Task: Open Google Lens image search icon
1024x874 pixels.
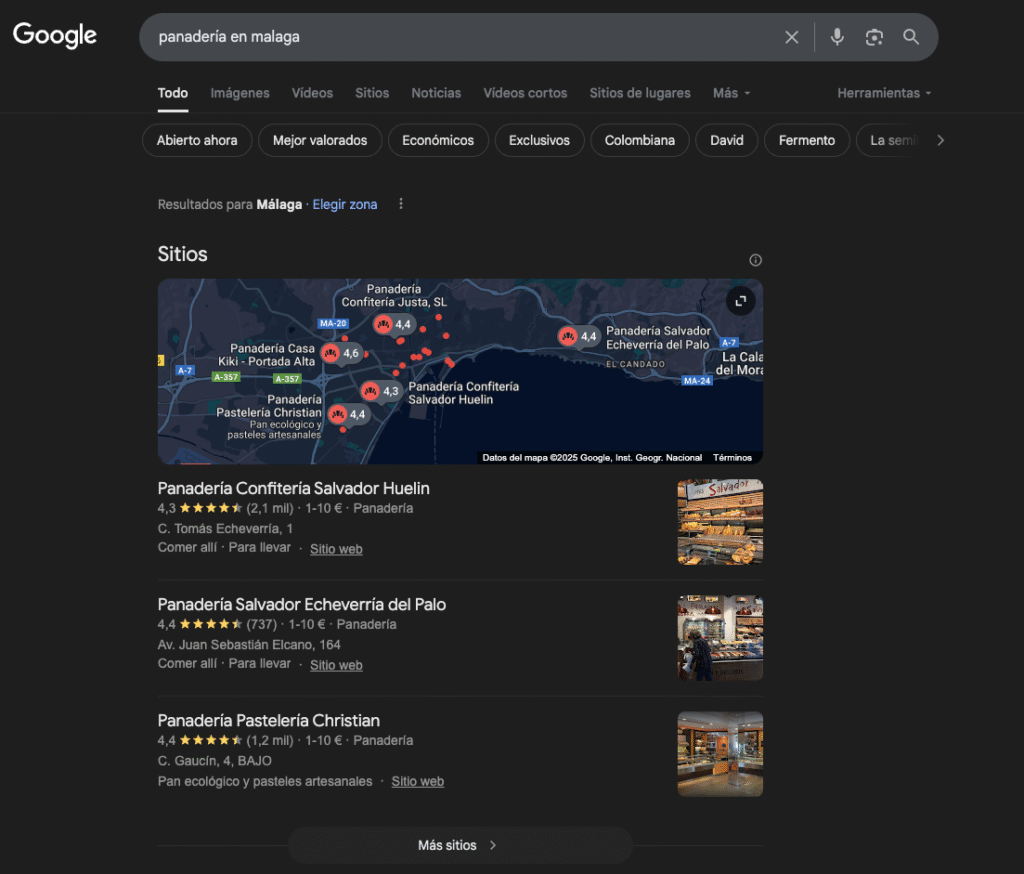Action: [x=874, y=37]
